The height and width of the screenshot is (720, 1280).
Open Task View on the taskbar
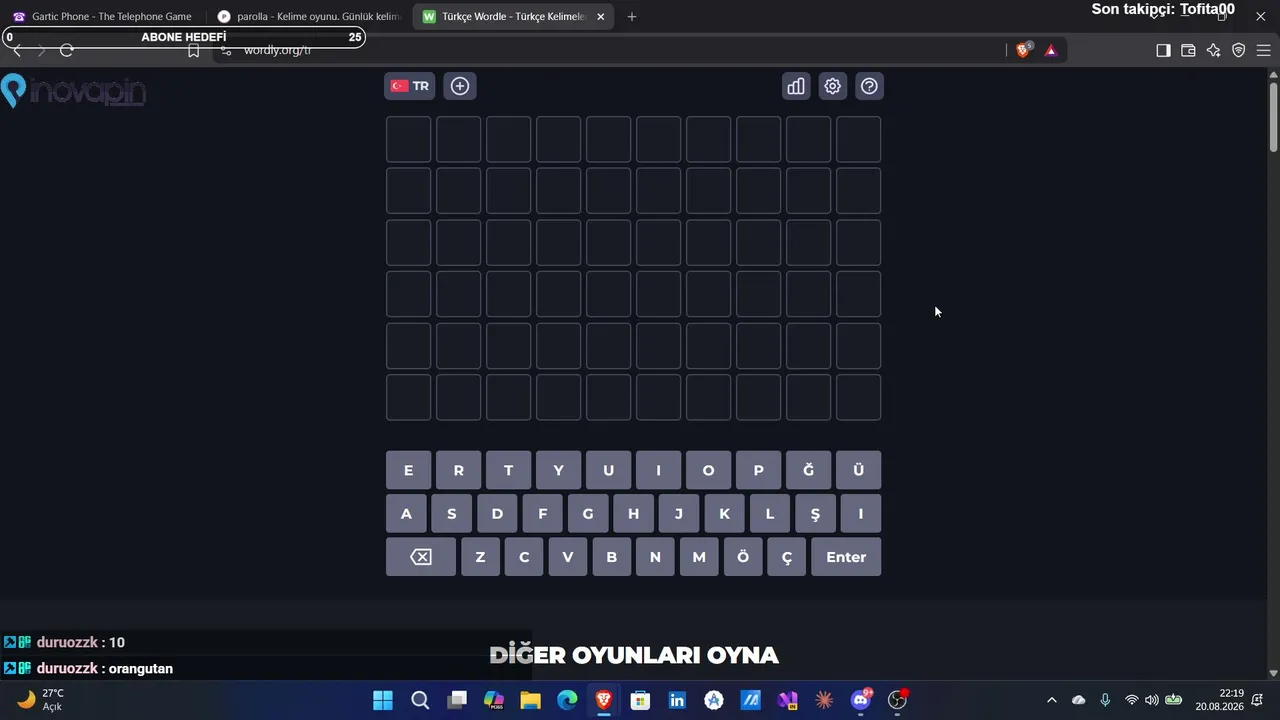pyautogui.click(x=457, y=700)
